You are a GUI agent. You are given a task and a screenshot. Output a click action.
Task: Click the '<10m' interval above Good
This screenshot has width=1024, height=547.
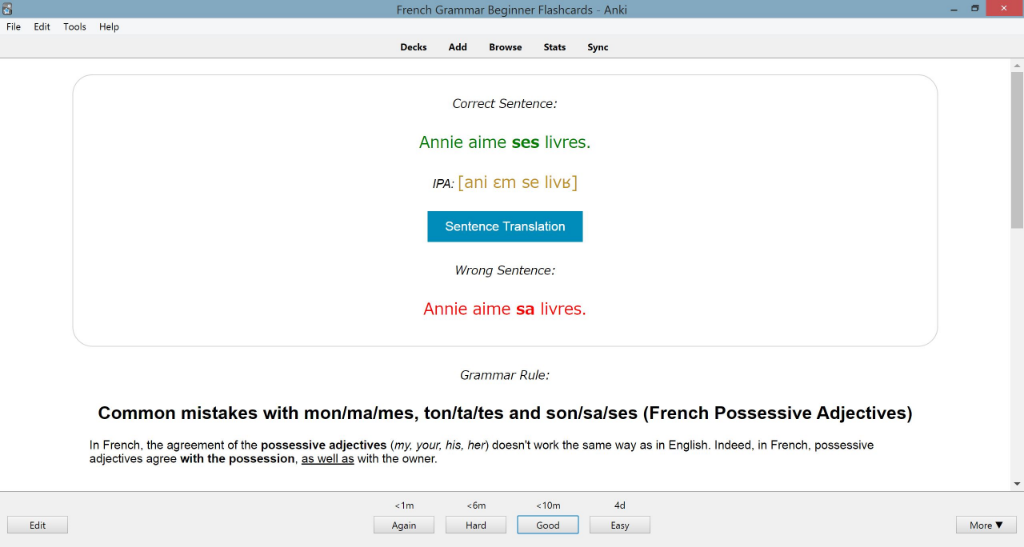548,505
